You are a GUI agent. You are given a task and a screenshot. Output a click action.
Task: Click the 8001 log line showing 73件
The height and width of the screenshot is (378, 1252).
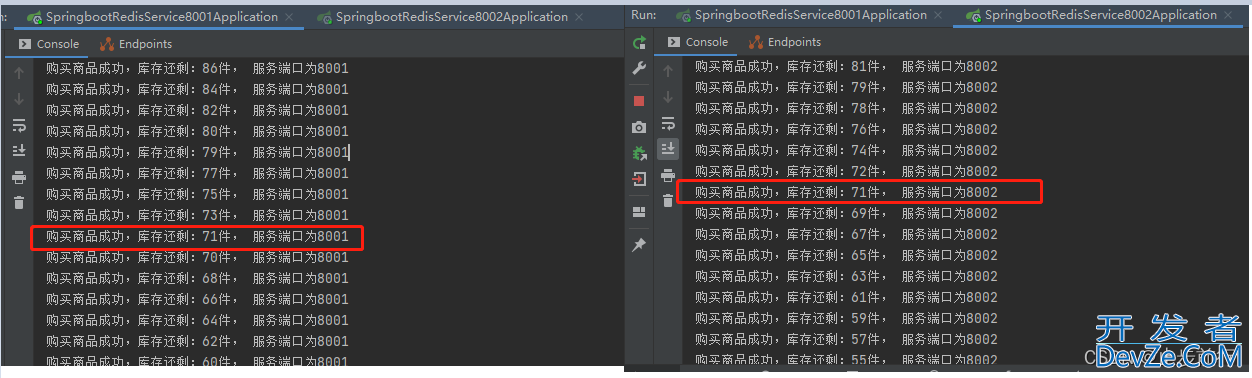(197, 215)
